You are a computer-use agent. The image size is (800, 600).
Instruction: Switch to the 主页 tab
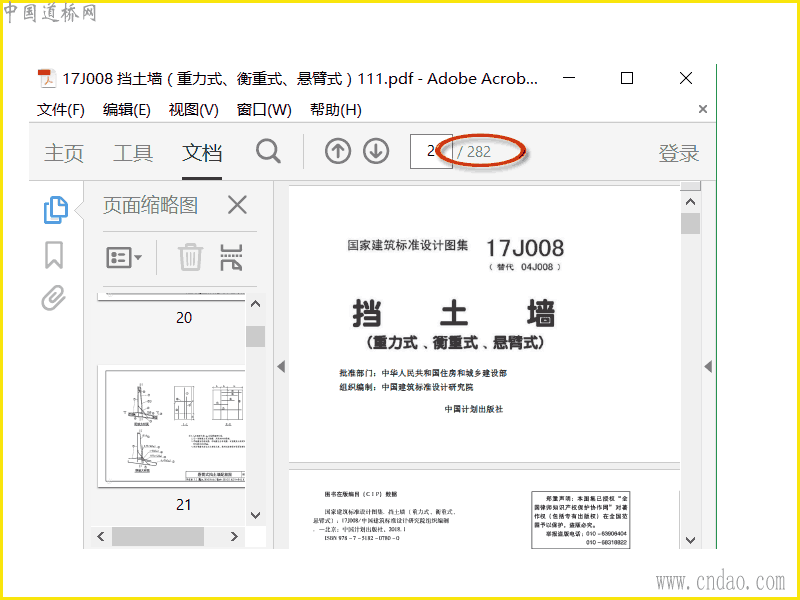point(64,153)
